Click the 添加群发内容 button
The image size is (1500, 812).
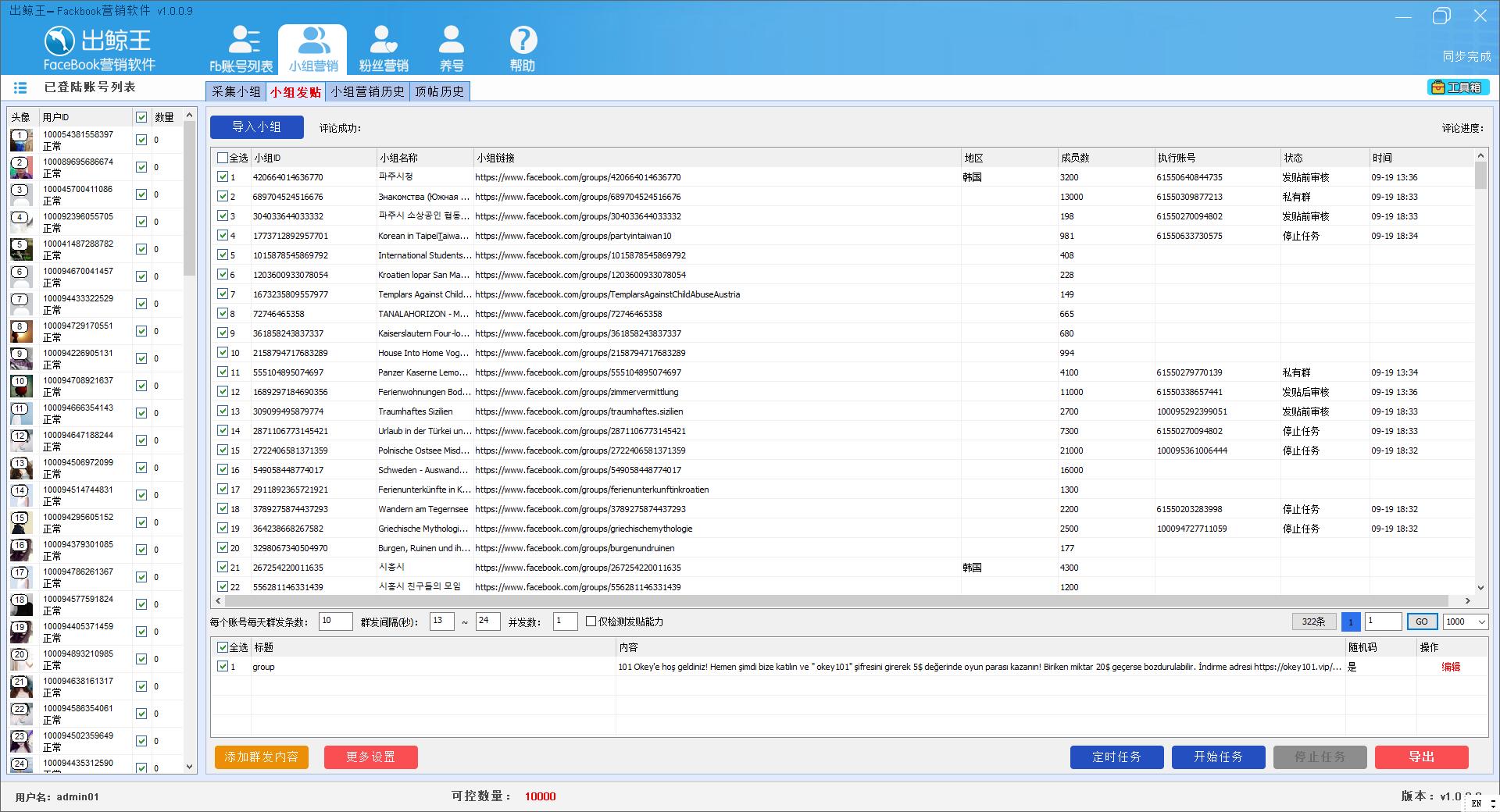click(261, 757)
